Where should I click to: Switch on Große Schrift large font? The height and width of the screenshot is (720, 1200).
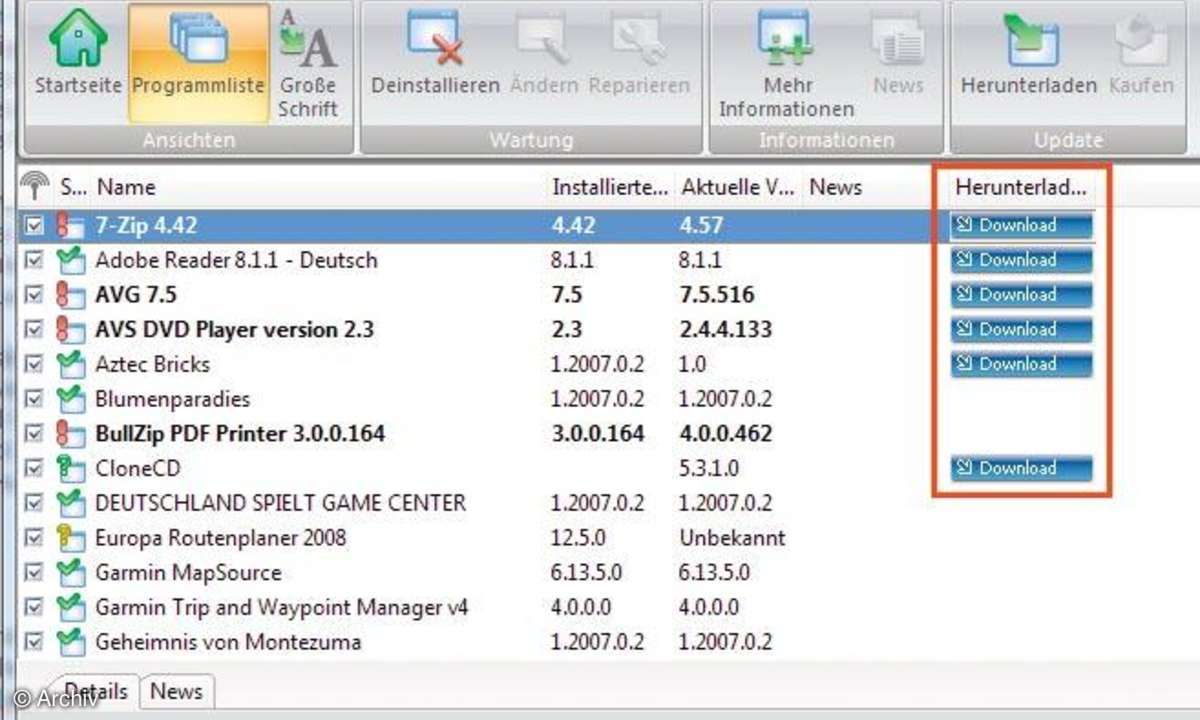coord(307,62)
